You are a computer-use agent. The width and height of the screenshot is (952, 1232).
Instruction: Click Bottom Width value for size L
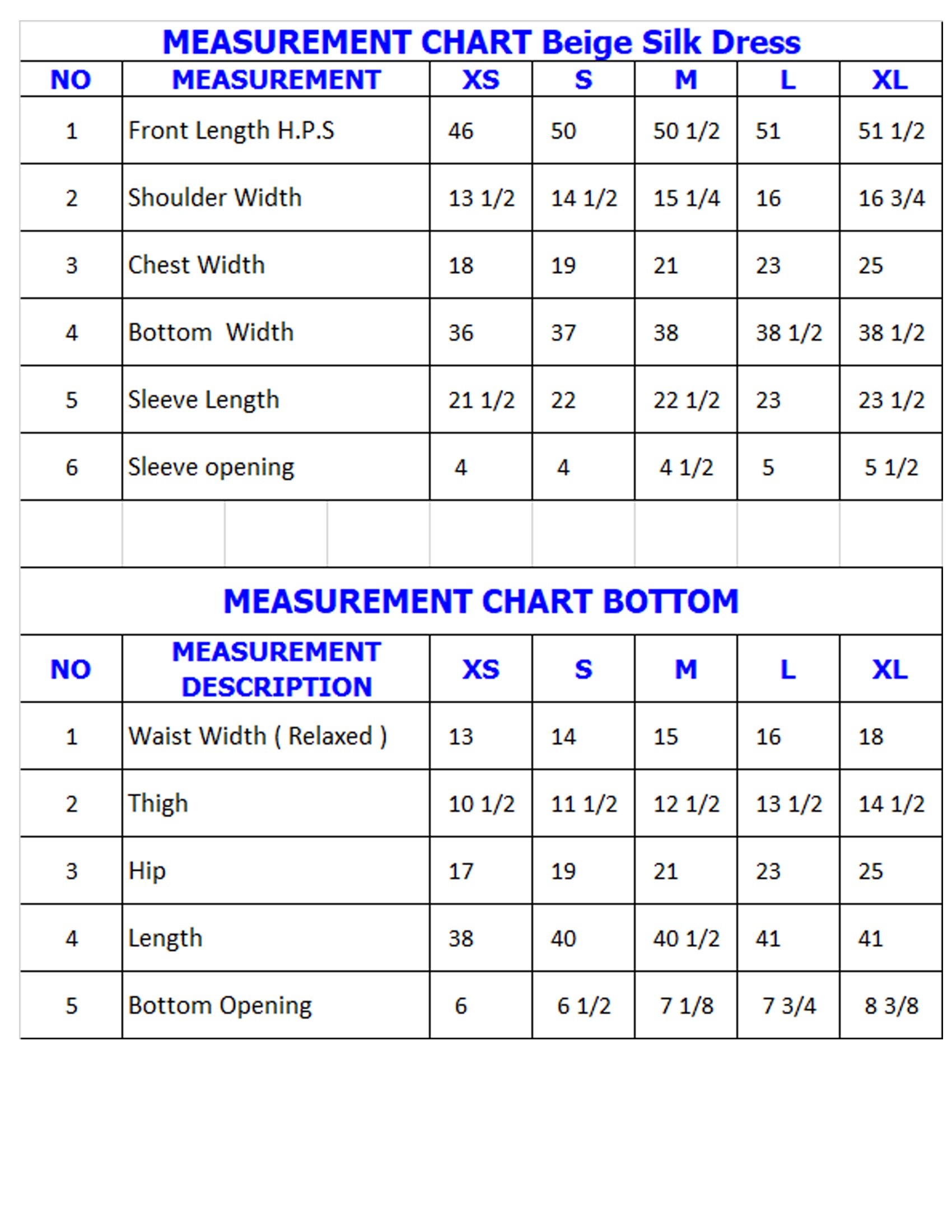coord(788,333)
